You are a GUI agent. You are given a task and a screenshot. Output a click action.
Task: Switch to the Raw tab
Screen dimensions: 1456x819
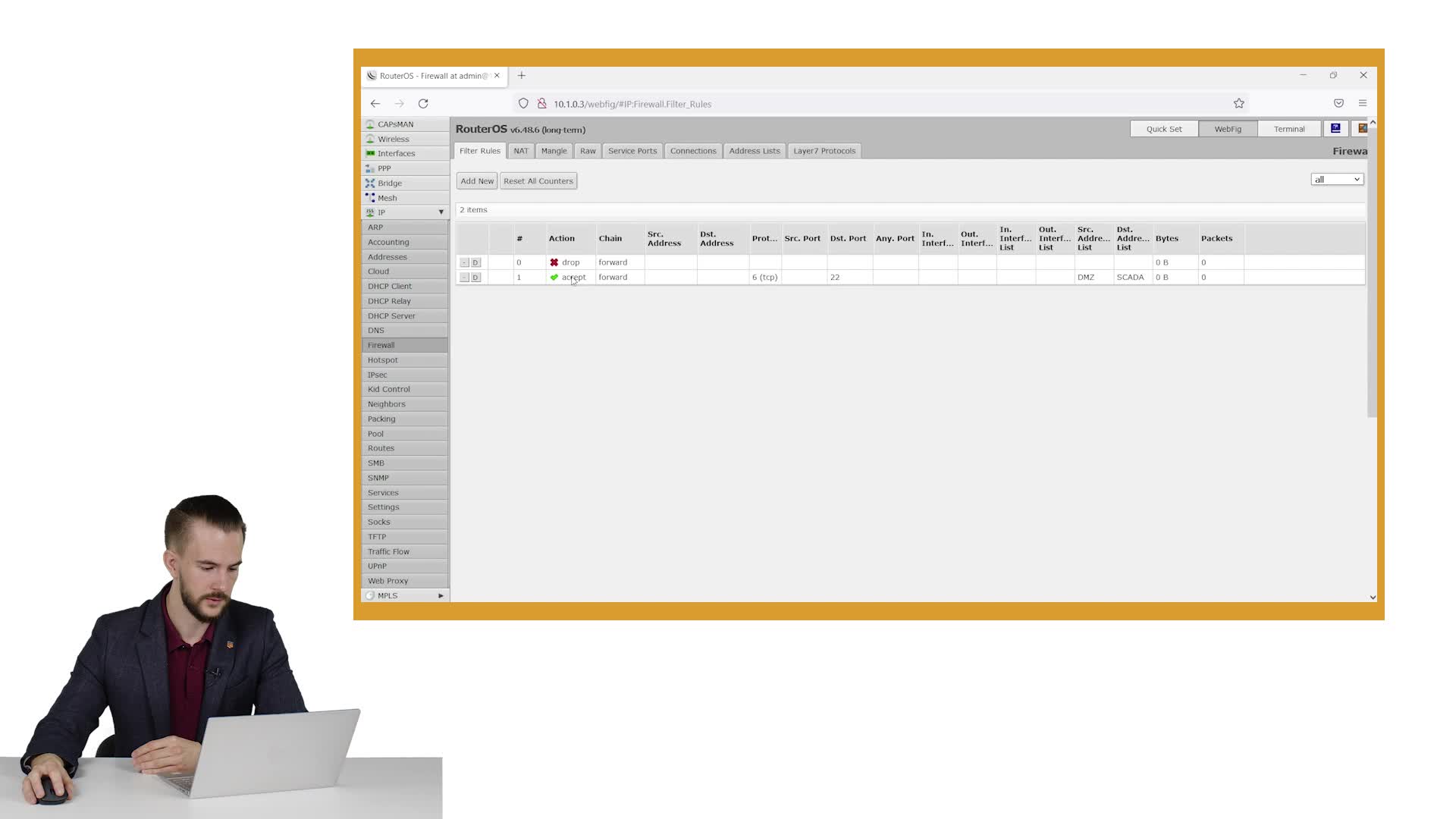(588, 151)
